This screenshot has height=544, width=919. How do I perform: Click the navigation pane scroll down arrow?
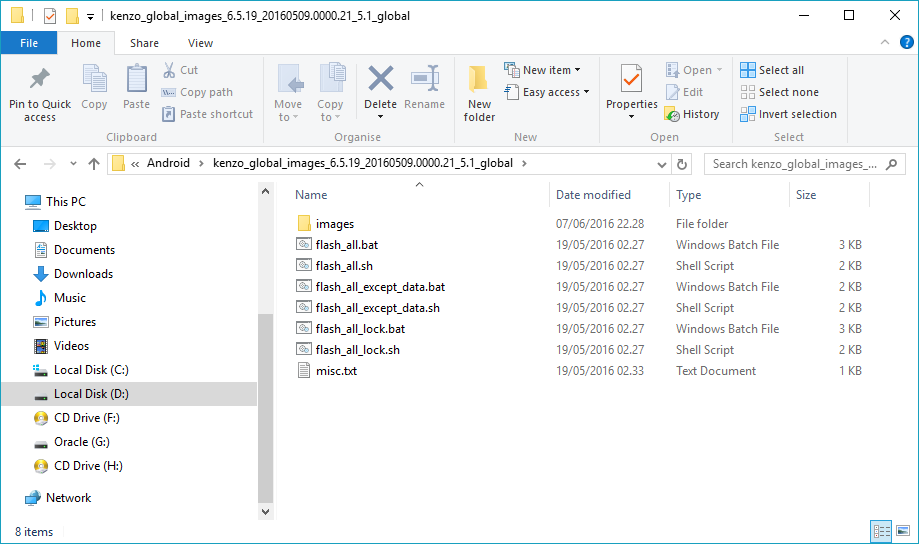point(265,512)
